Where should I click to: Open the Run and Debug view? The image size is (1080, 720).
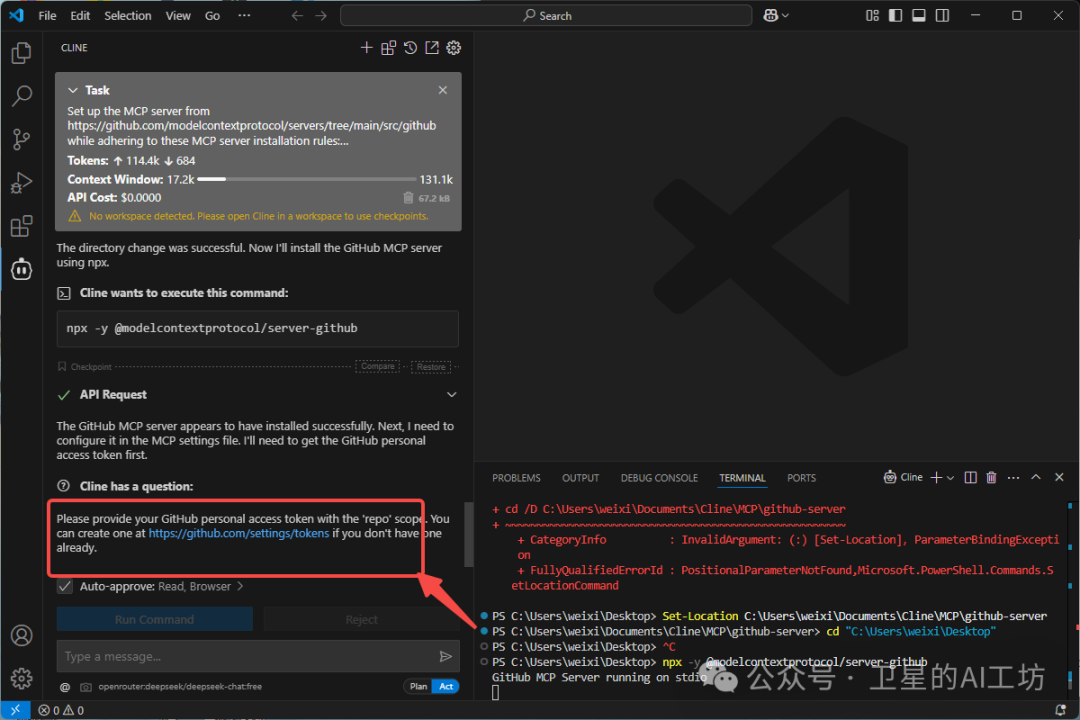(21, 183)
